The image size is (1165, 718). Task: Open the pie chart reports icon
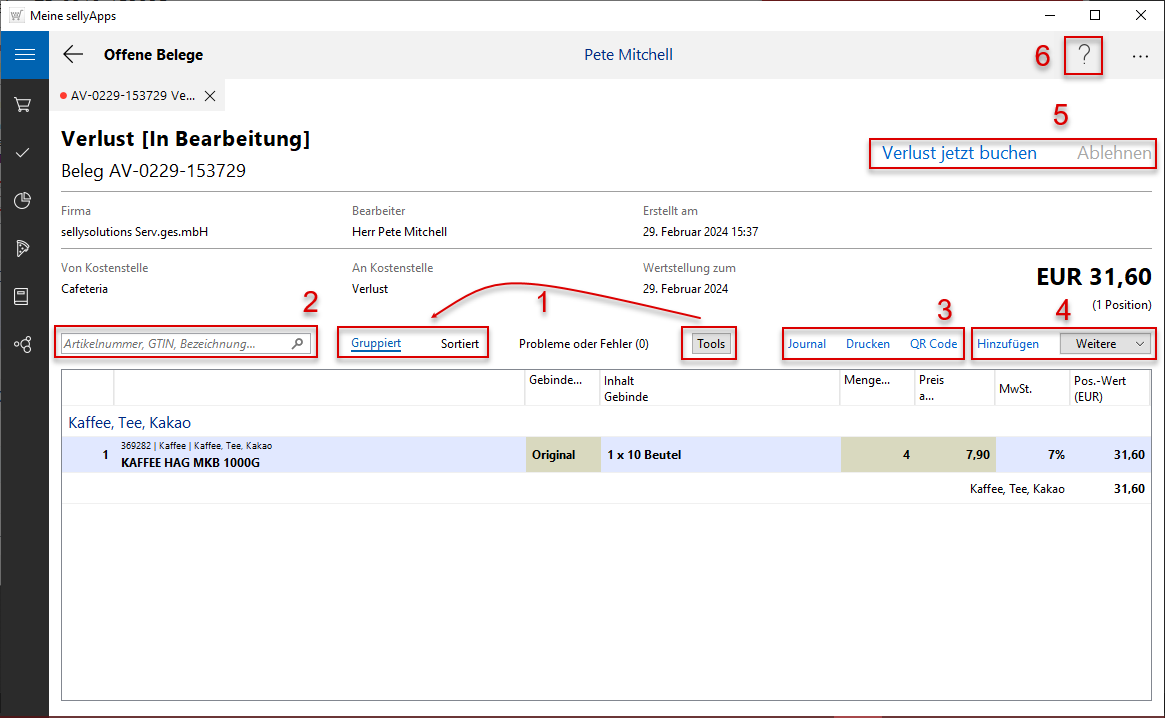click(x=23, y=200)
